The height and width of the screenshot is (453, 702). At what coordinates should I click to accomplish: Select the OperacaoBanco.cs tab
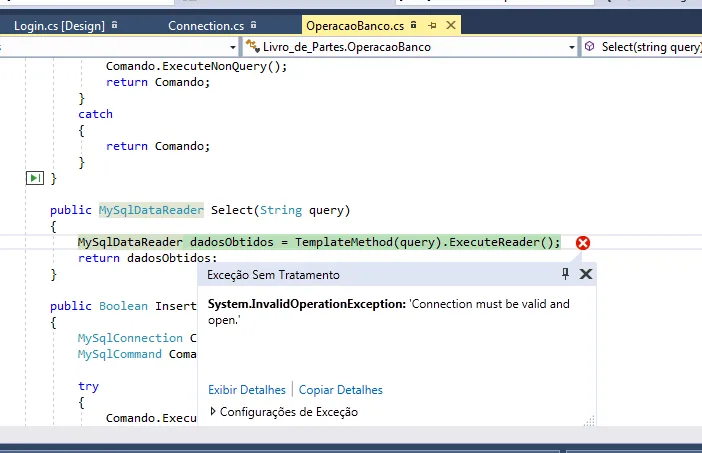point(355,26)
